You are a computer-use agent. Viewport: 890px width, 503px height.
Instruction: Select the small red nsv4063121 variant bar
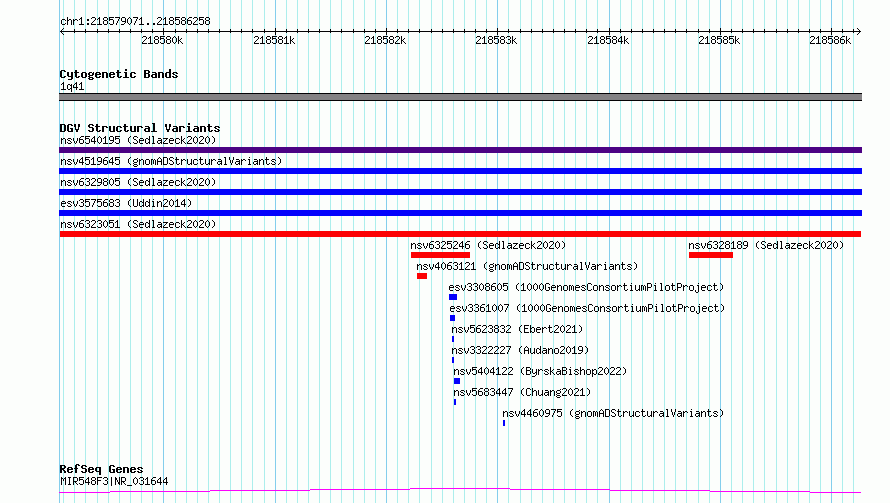coord(422,276)
